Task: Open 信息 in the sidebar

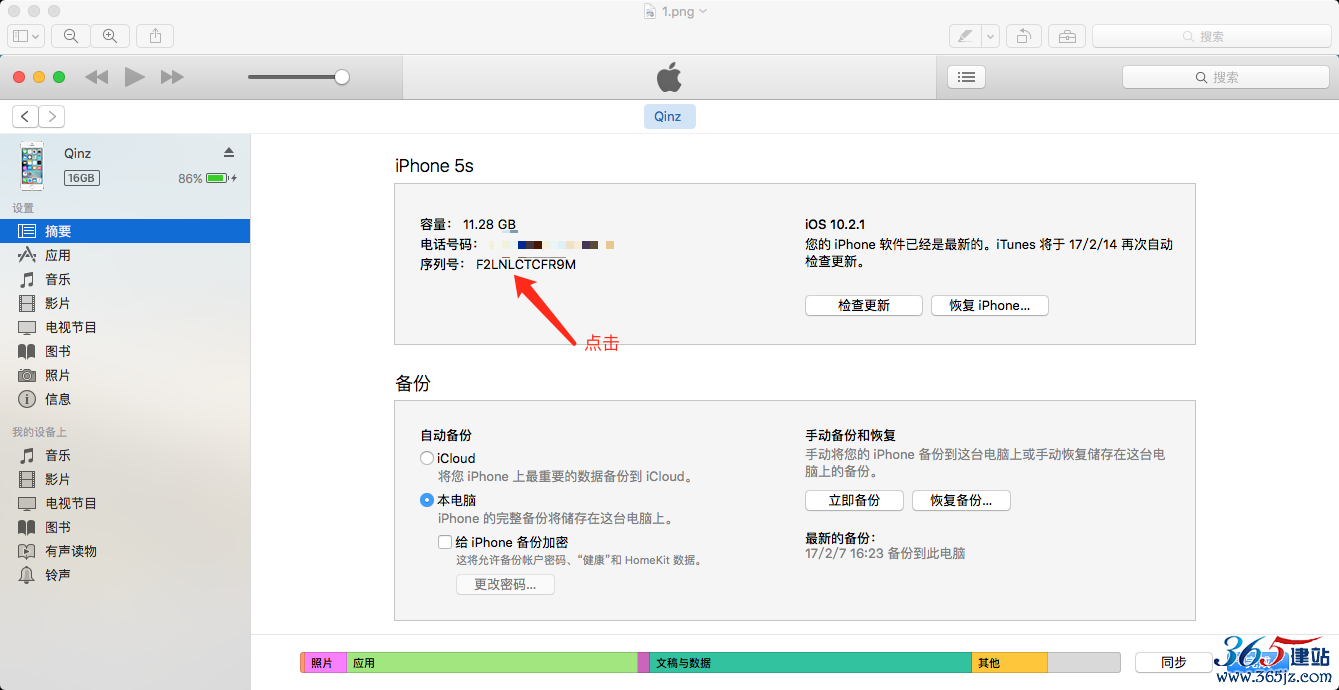Action: (x=125, y=399)
